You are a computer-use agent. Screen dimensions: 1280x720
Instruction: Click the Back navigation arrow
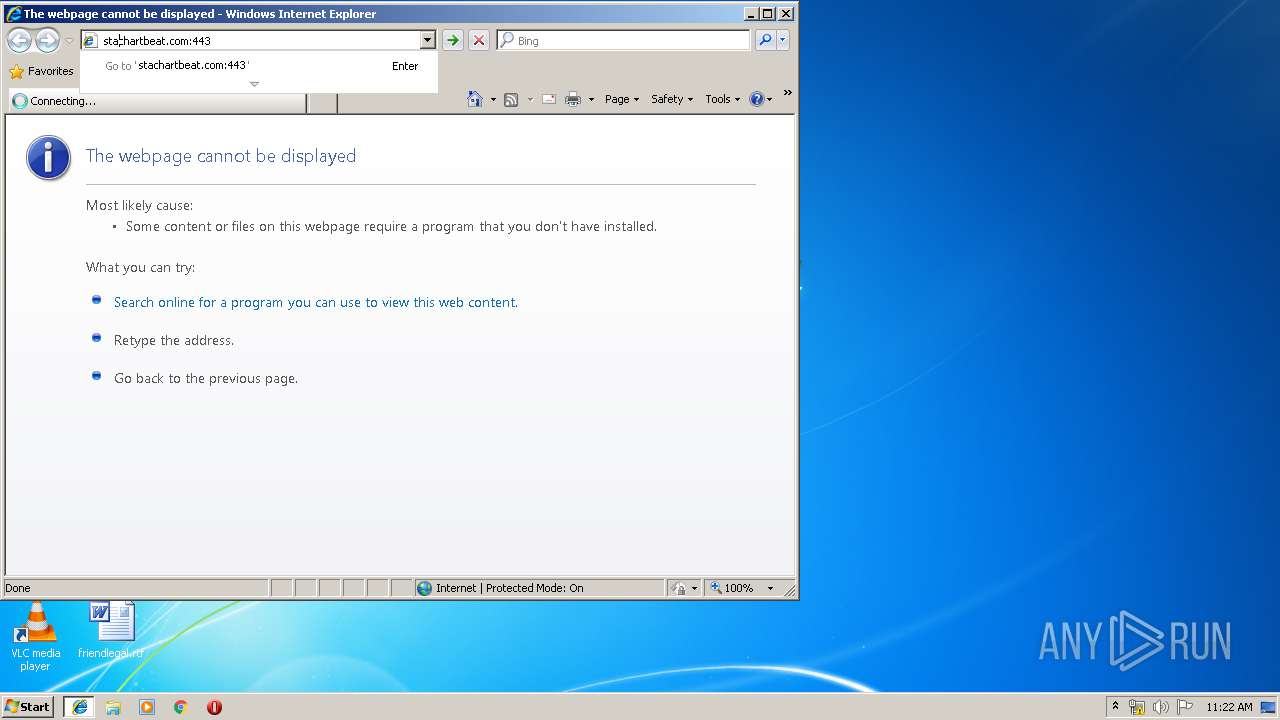pyautogui.click(x=19, y=40)
